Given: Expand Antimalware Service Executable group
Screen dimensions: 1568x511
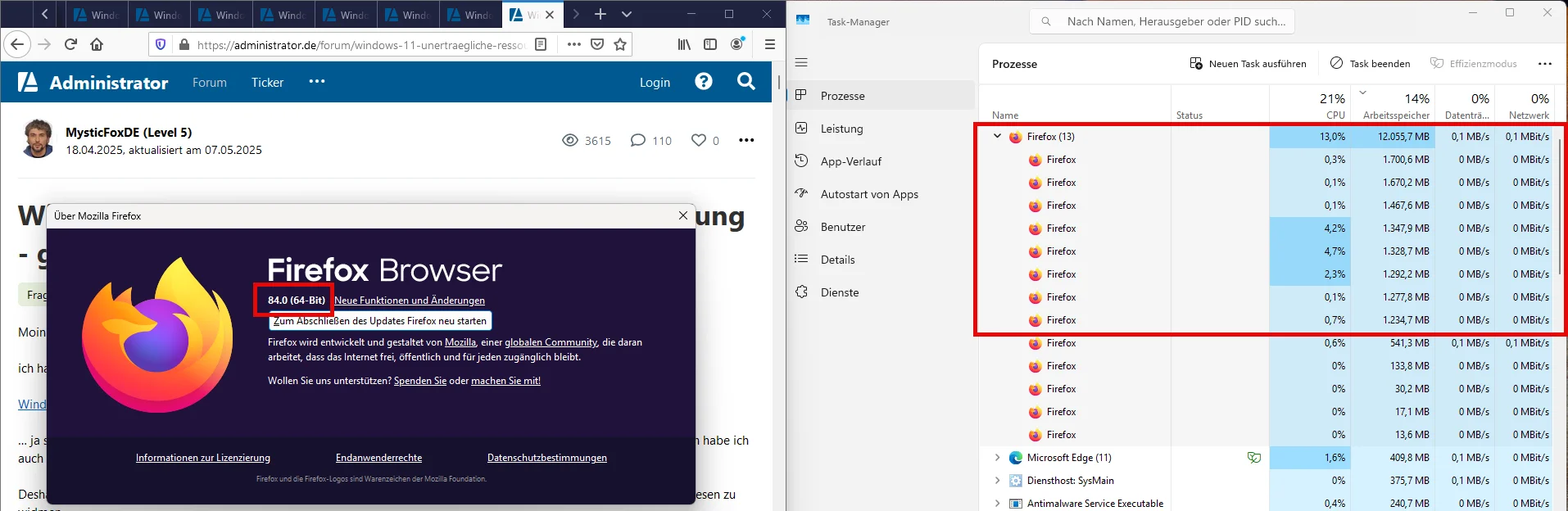Looking at the screenshot, I should pos(997,504).
